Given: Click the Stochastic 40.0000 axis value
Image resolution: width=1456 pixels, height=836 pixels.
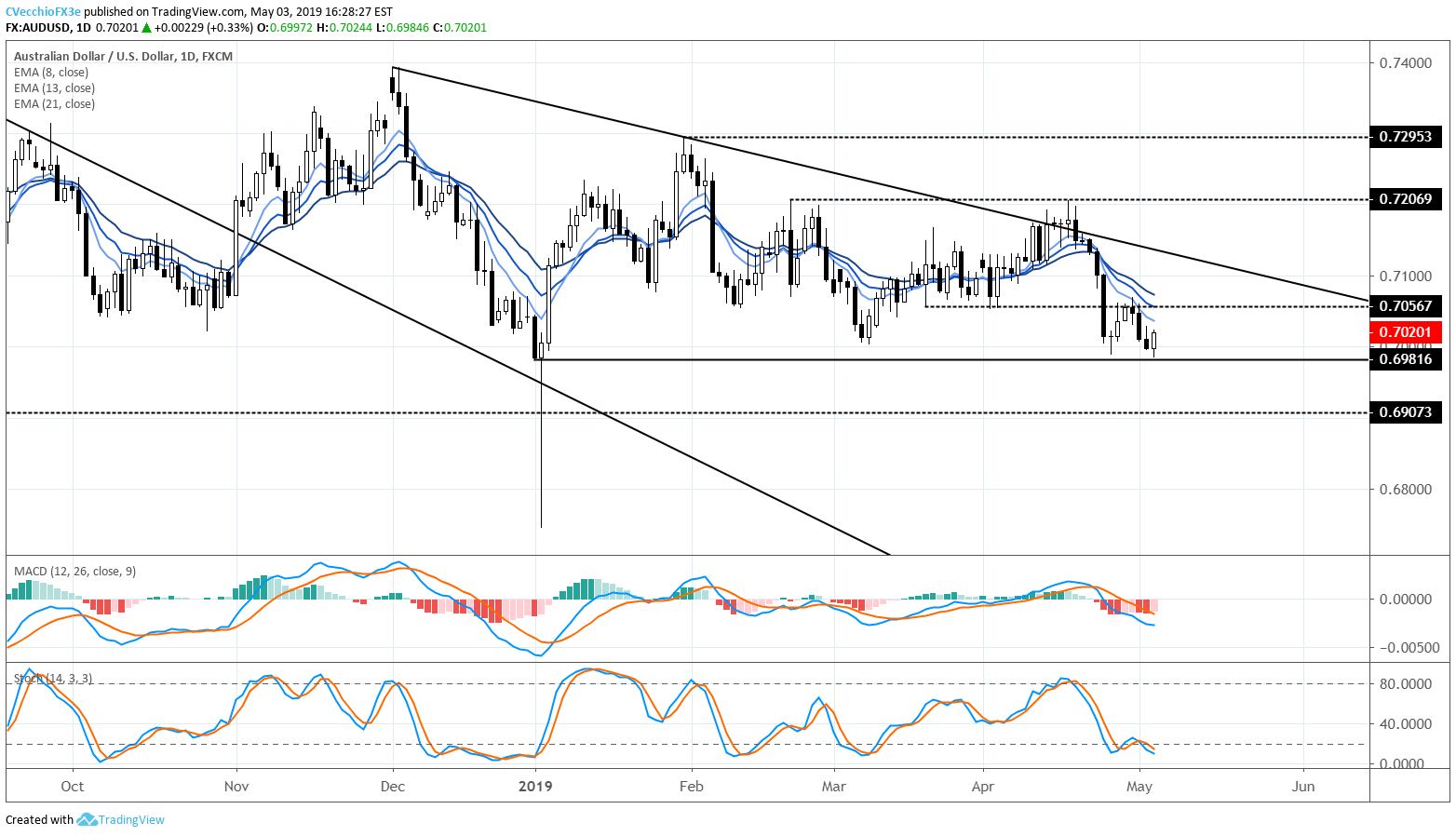Looking at the screenshot, I should coord(1405,724).
